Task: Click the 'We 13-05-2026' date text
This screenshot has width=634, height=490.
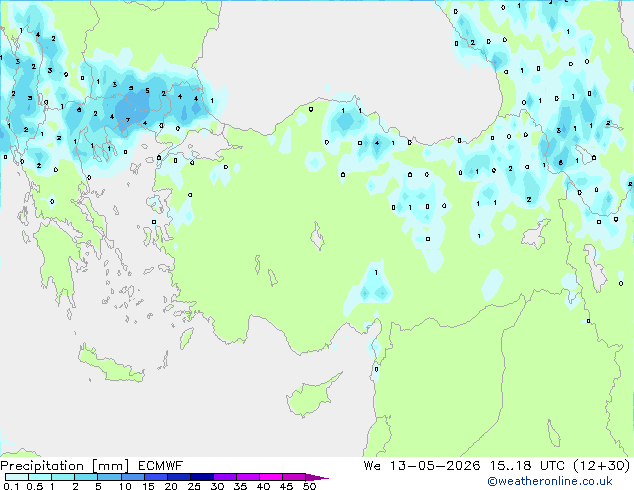Action: coord(422,466)
